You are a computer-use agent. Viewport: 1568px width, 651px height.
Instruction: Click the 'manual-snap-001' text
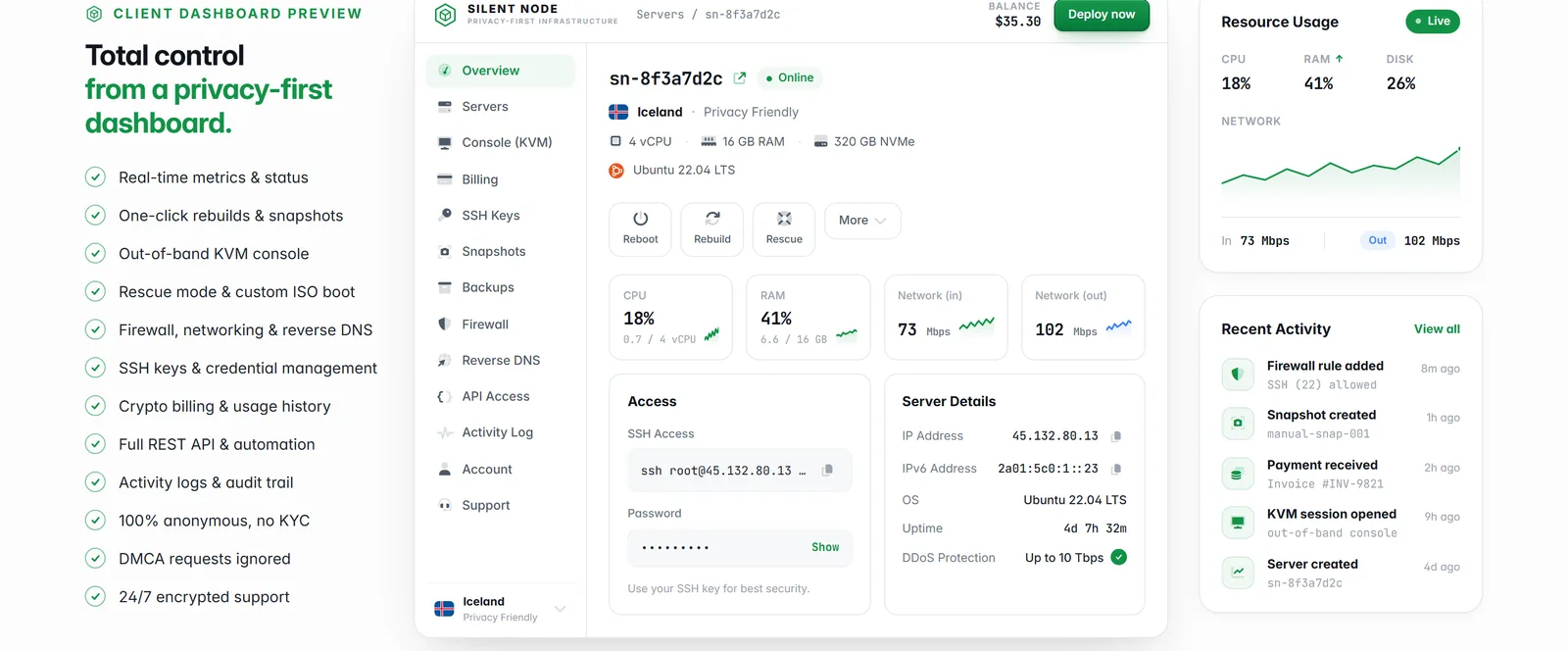click(1318, 434)
